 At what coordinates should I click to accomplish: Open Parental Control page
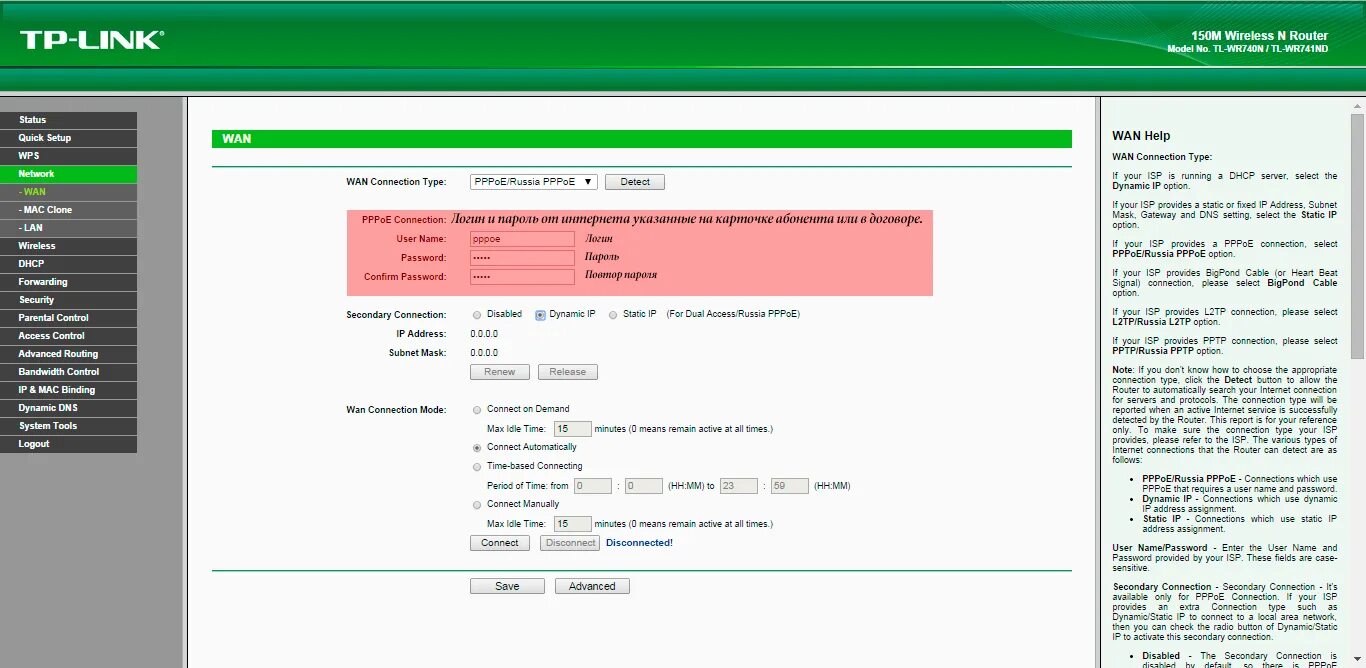68,318
